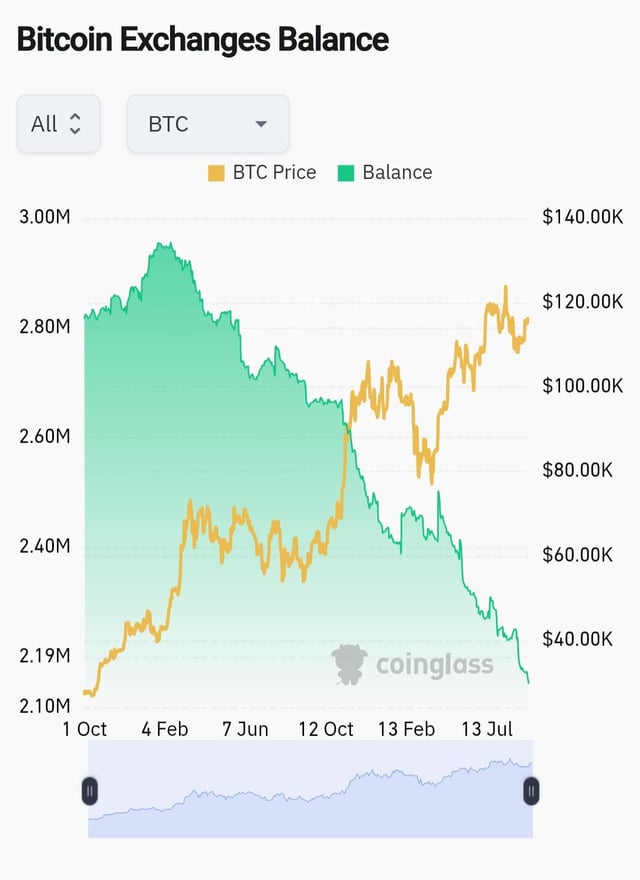The height and width of the screenshot is (880, 640).
Task: Click the left handle of the range slider
Action: click(89, 791)
